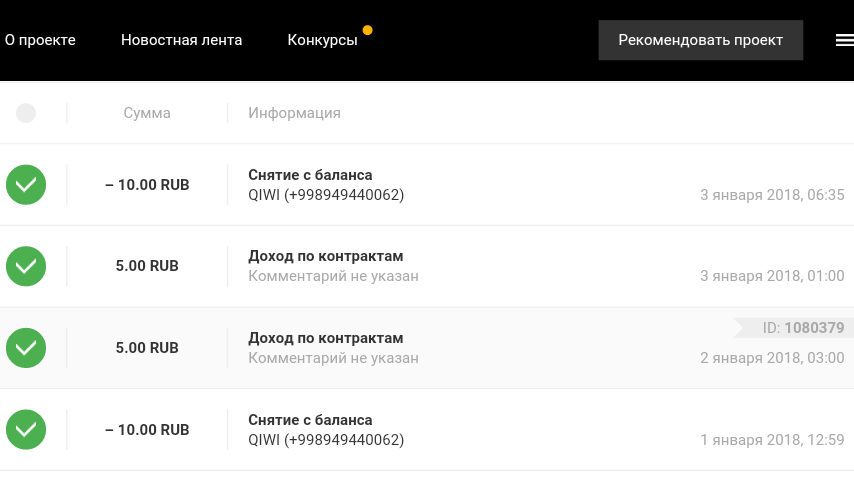Go to the Конкурсы section

click(322, 40)
